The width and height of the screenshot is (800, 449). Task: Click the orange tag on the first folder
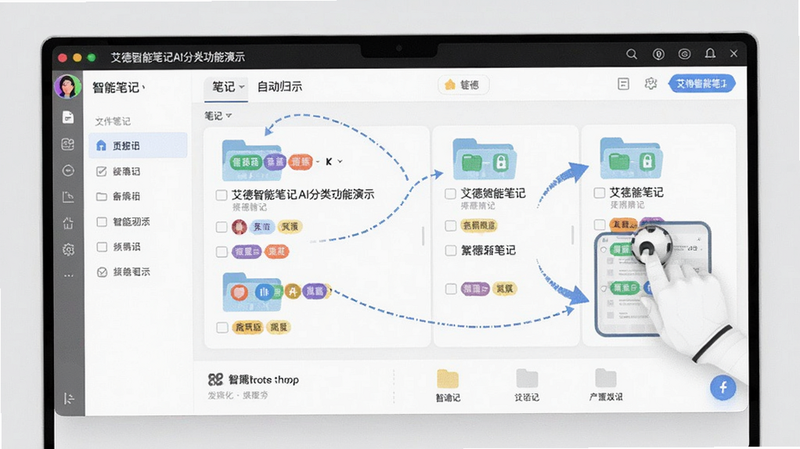coord(301,162)
